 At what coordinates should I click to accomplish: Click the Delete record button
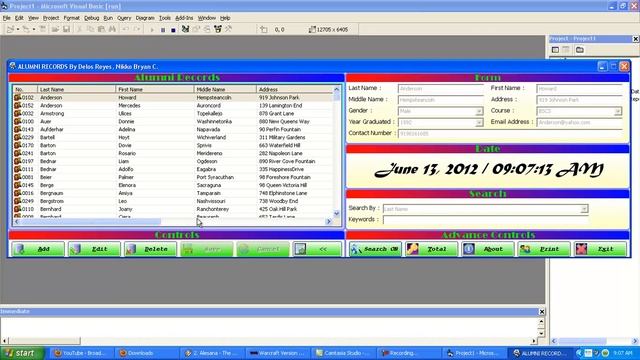click(x=151, y=249)
